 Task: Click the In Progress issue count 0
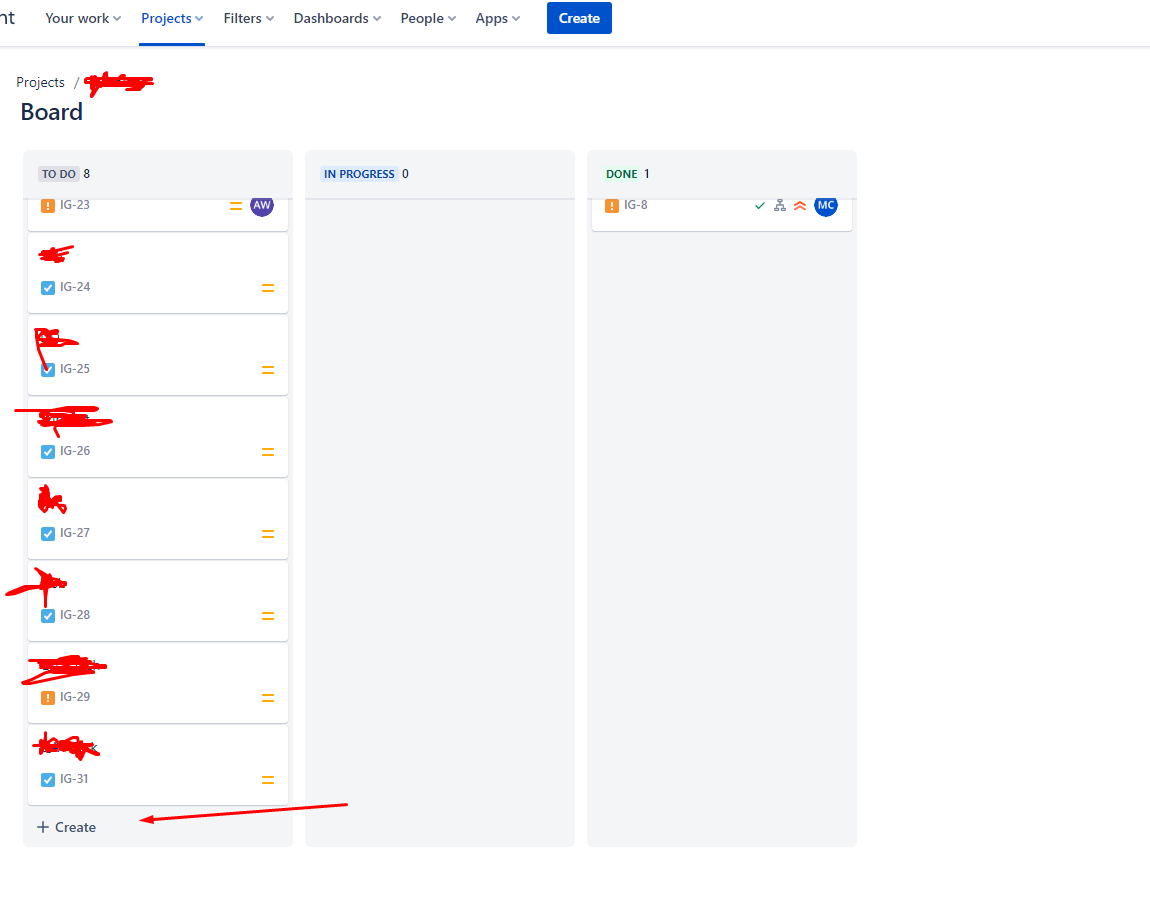pyautogui.click(x=405, y=174)
